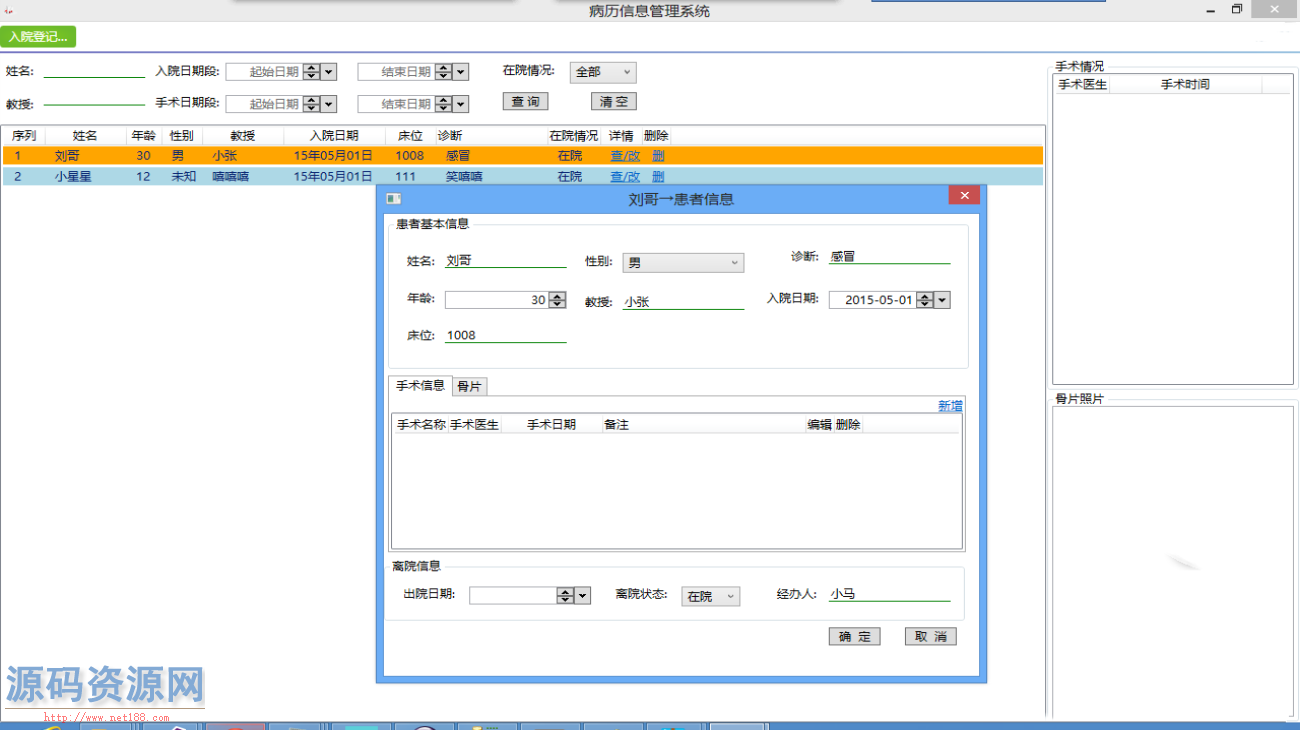Screen dimensions: 1300x730
Task: Focus the 姓名 search field in main window
Action: [x=94, y=71]
